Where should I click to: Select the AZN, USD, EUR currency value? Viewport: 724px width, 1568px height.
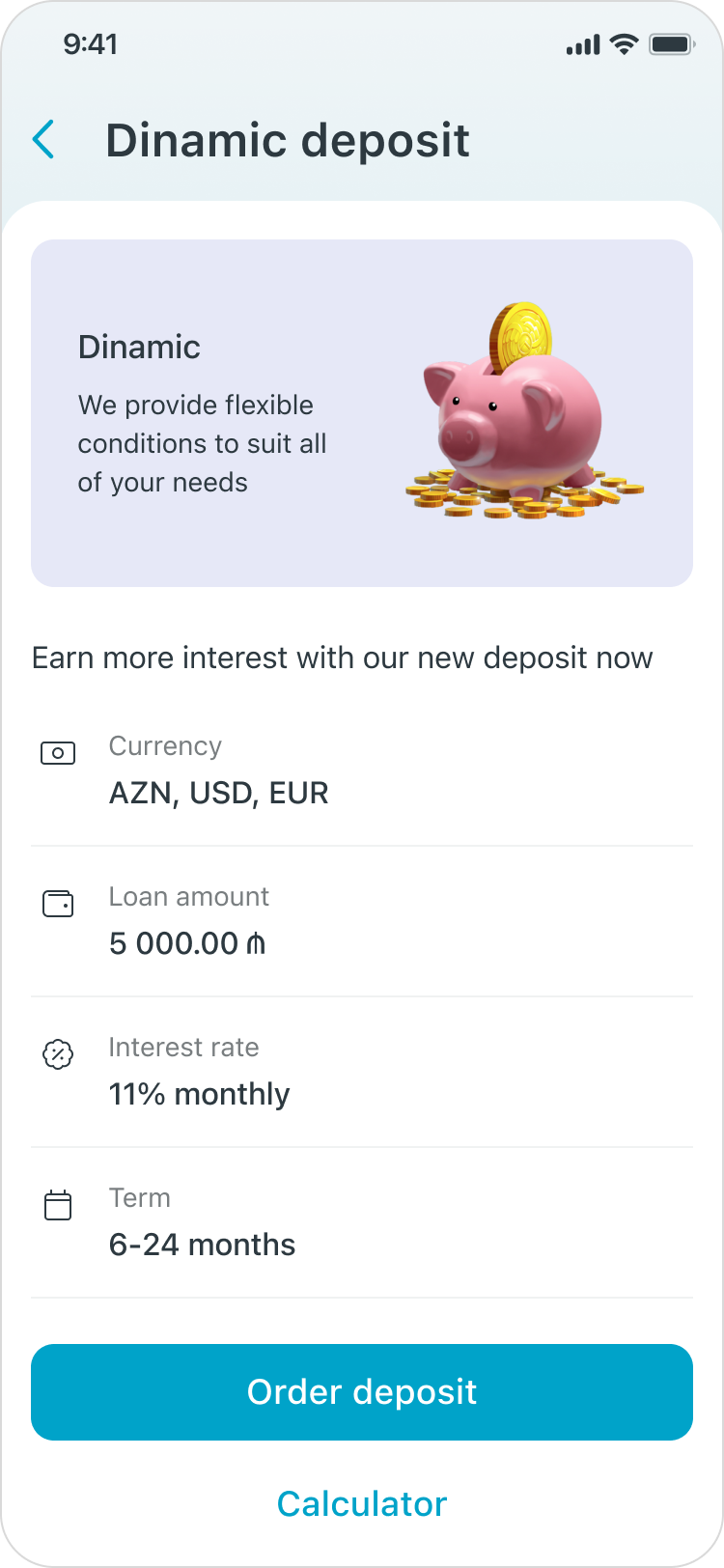[x=219, y=793]
